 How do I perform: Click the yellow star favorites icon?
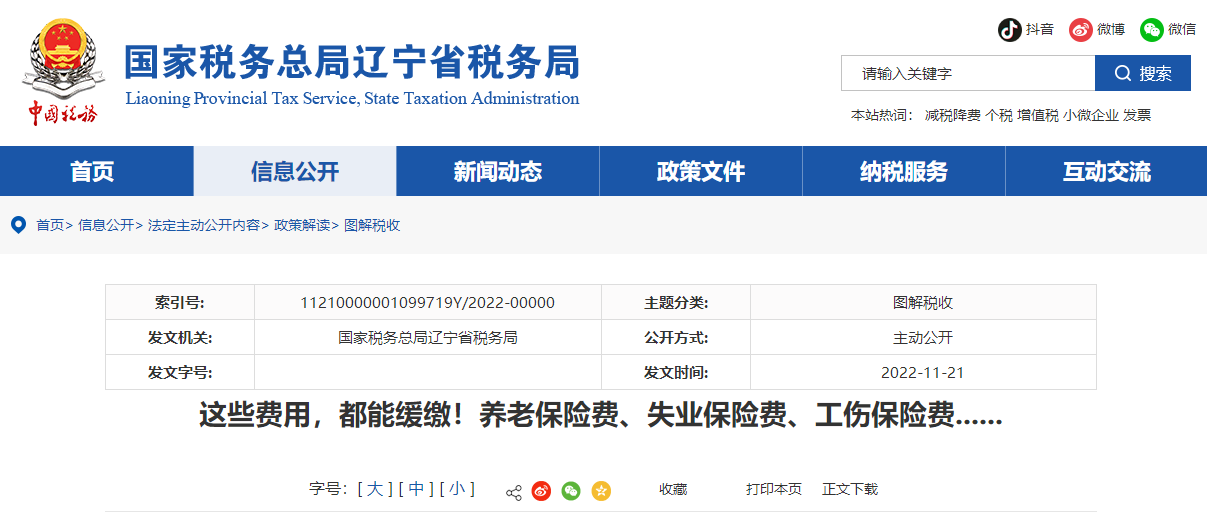click(x=601, y=491)
